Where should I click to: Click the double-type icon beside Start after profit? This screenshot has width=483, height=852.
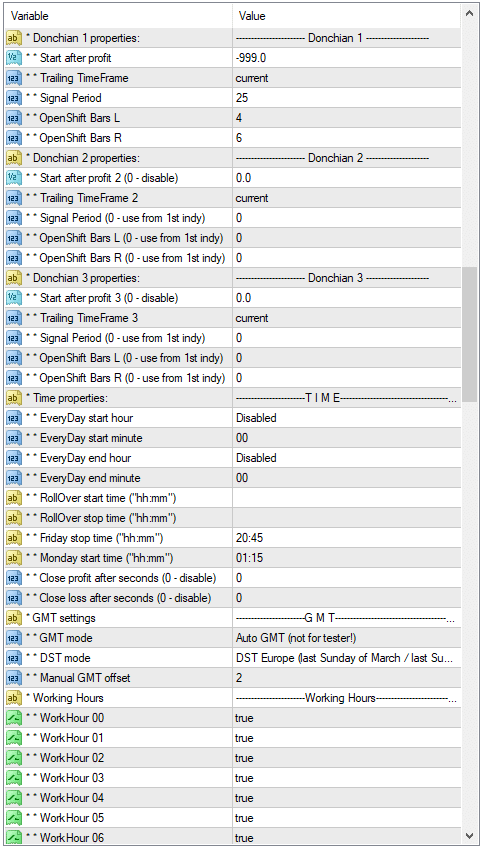point(14,58)
